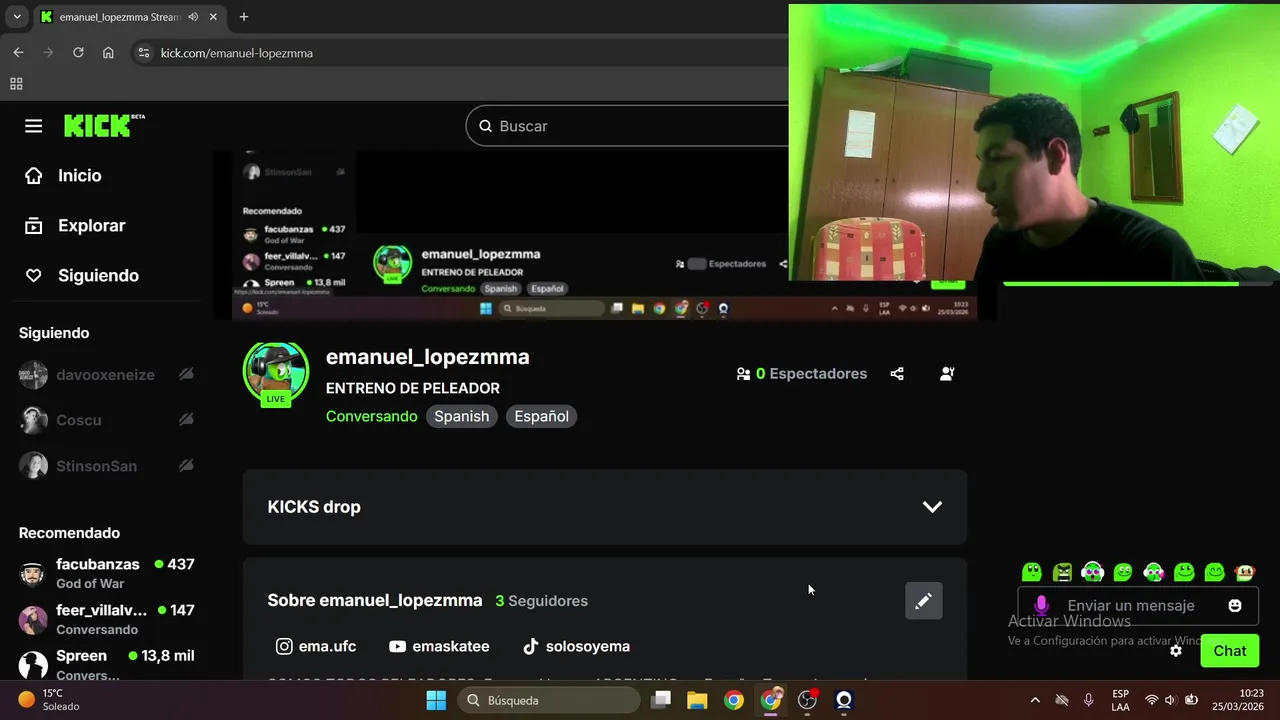Click browser home button
Screen dimensions: 1280x720
[x=108, y=53]
